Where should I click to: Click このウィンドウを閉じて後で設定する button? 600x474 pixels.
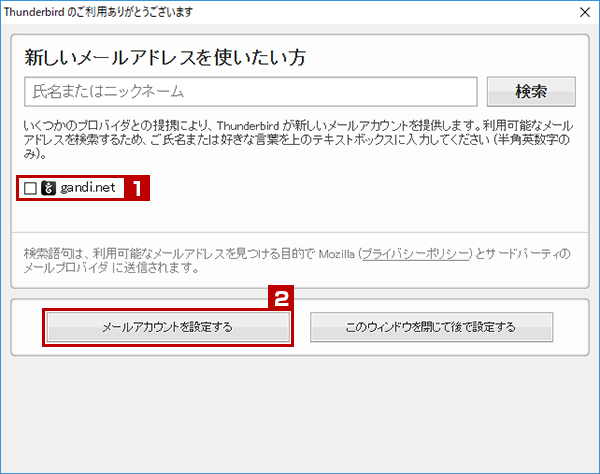pos(431,327)
